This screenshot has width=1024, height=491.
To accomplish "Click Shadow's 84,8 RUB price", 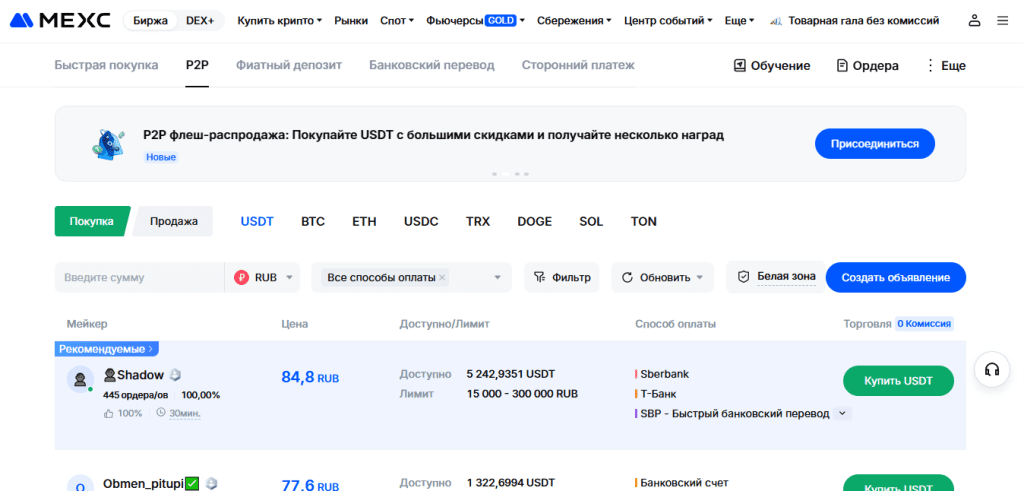I will point(310,377).
